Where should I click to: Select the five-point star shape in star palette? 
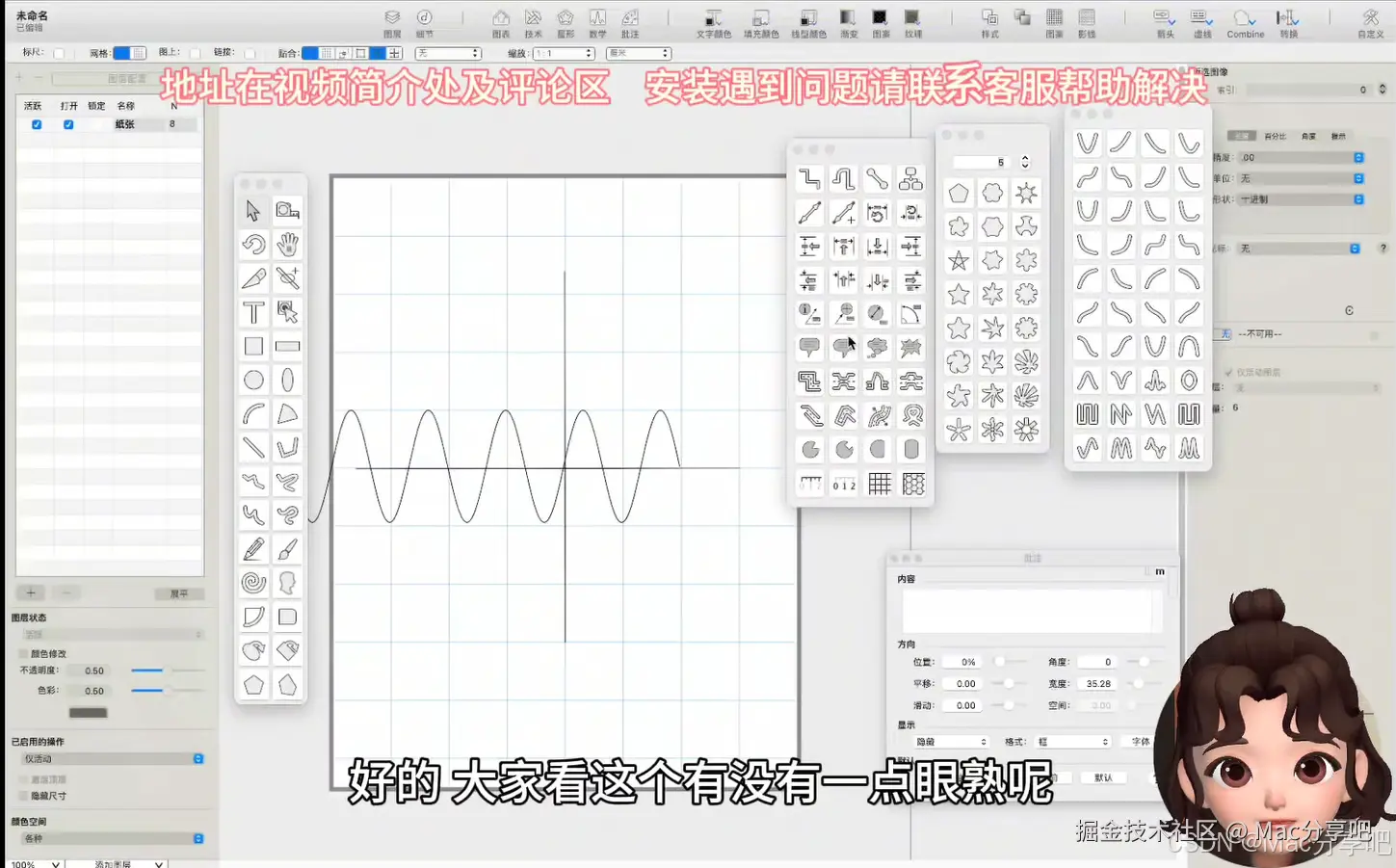(959, 294)
